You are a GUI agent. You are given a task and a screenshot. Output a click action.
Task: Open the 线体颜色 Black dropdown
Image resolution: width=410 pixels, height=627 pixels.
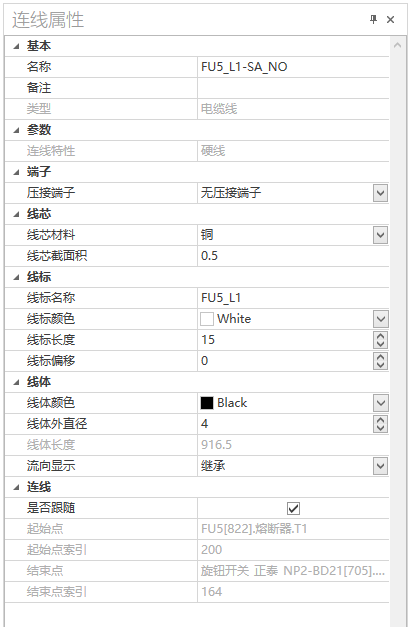[380, 403]
